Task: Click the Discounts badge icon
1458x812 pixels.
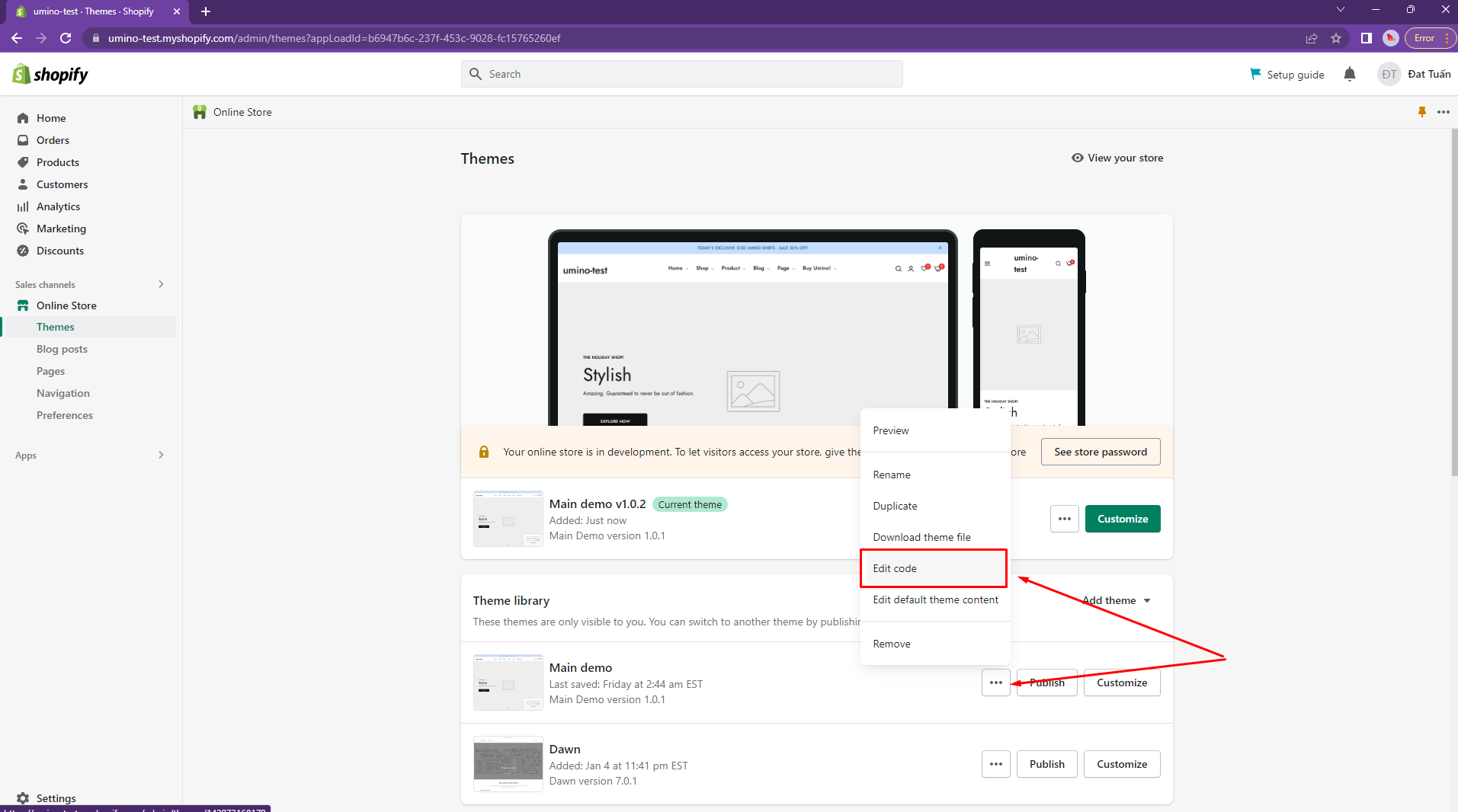Action: (x=23, y=251)
